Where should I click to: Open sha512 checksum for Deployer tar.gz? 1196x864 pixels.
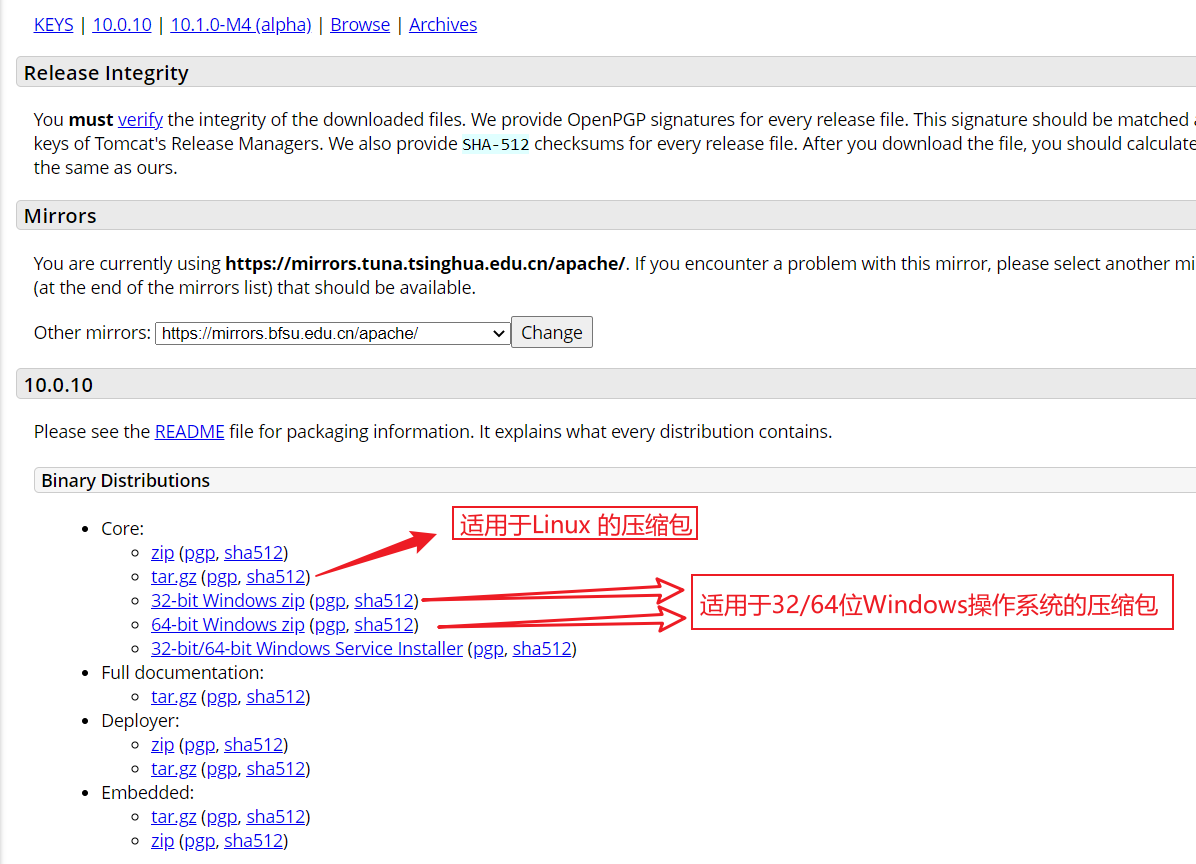point(275,769)
